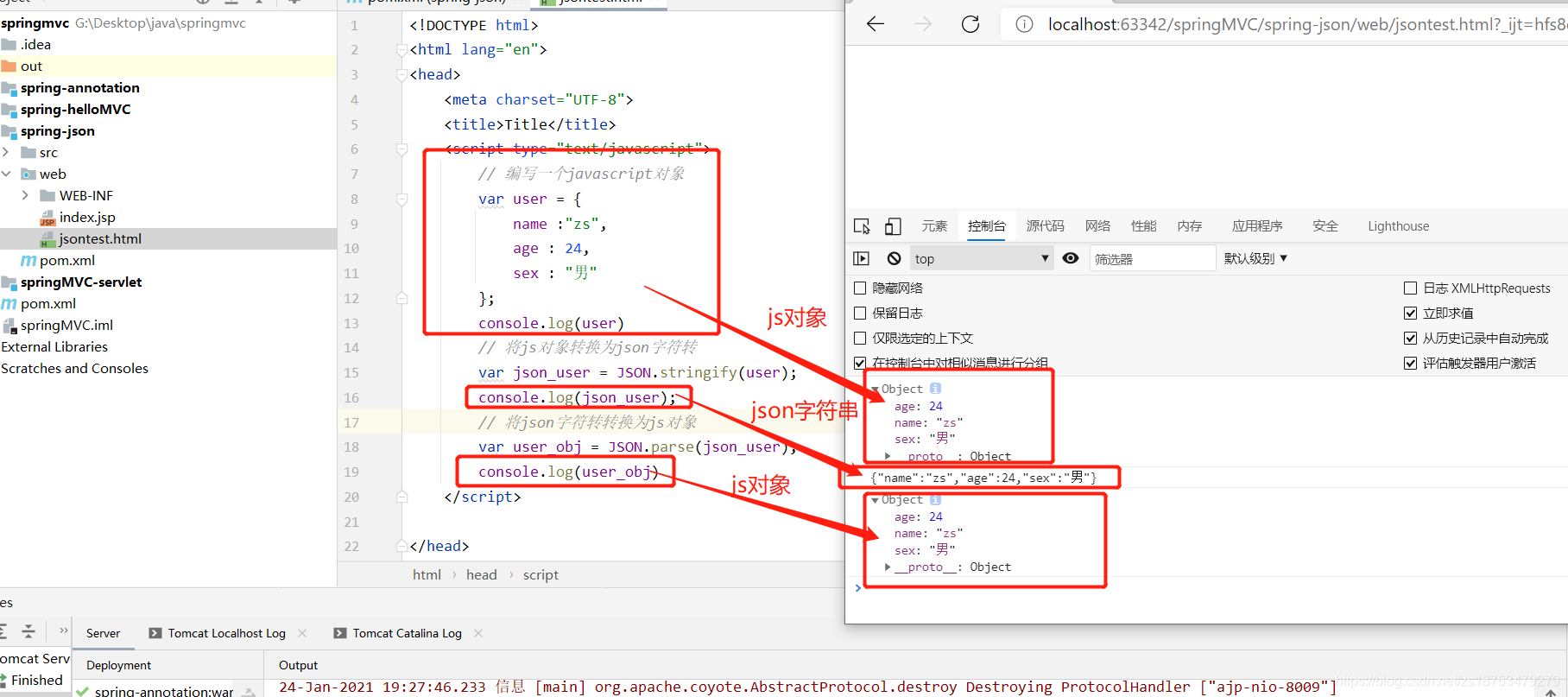Click the spring-helloMVC module icon
The image size is (1568, 697).
[x=9, y=110]
